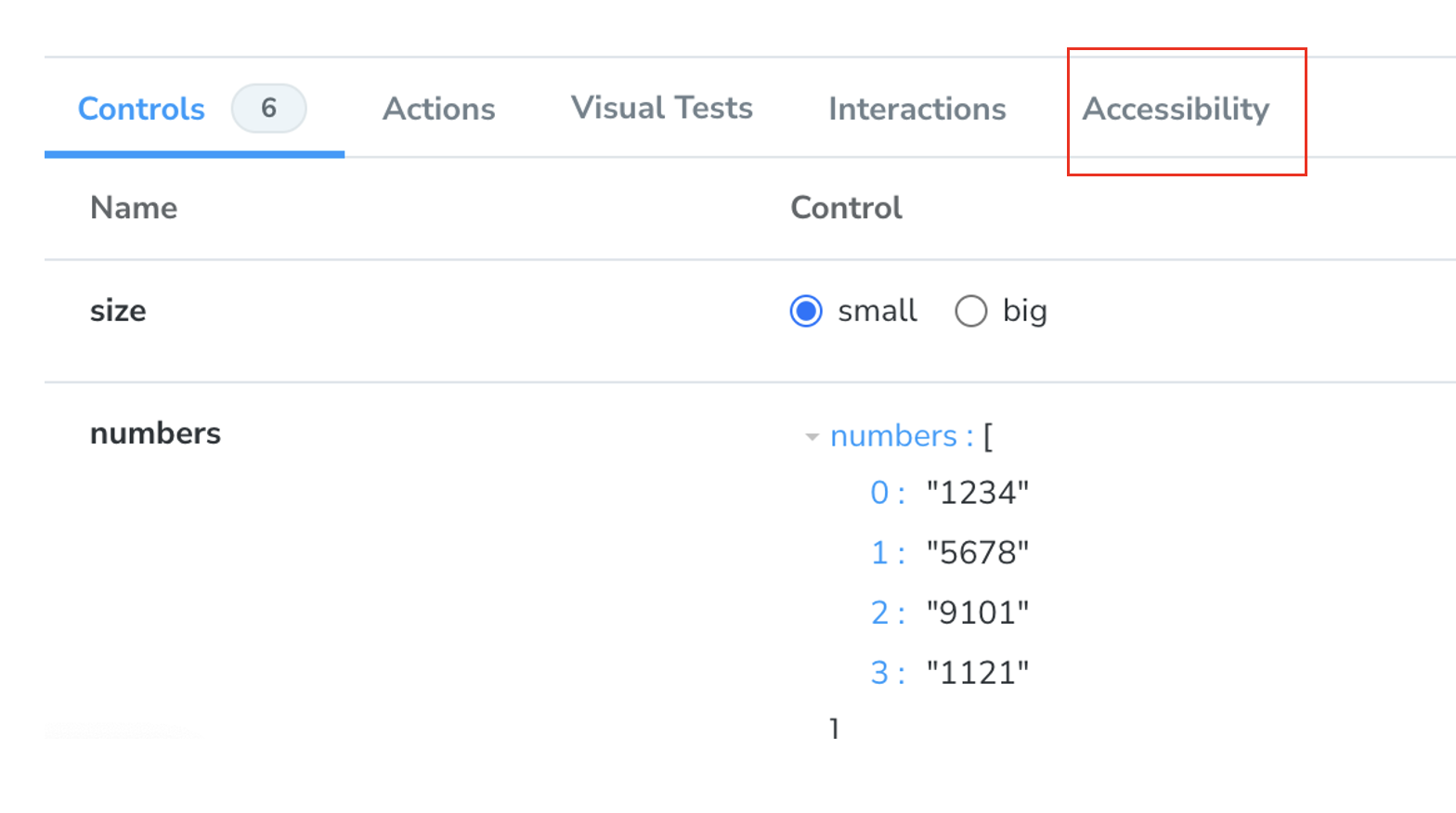Open the Accessibility tab

click(1176, 110)
